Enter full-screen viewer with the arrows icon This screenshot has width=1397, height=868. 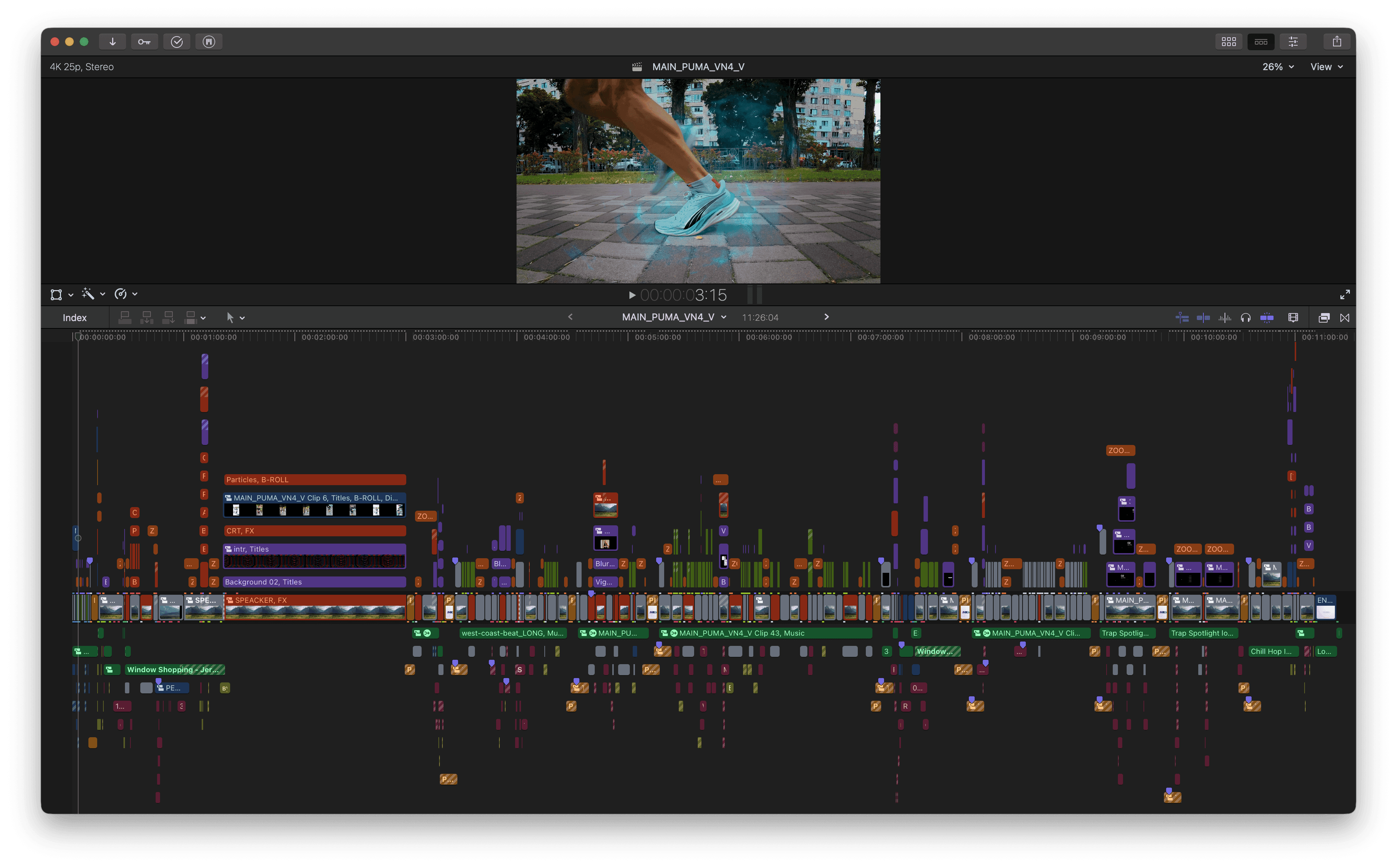pos(1345,294)
